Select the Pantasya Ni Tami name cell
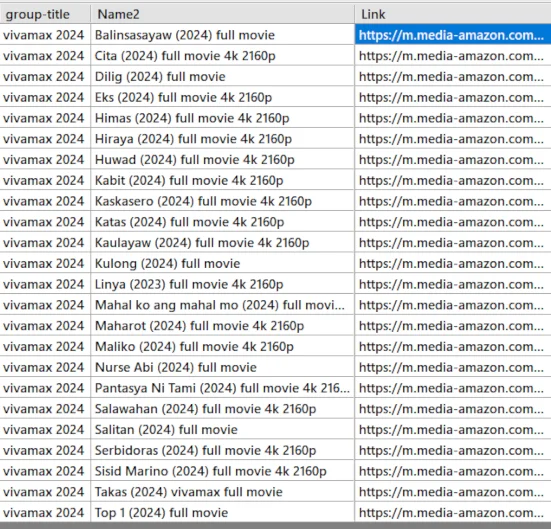 point(222,387)
